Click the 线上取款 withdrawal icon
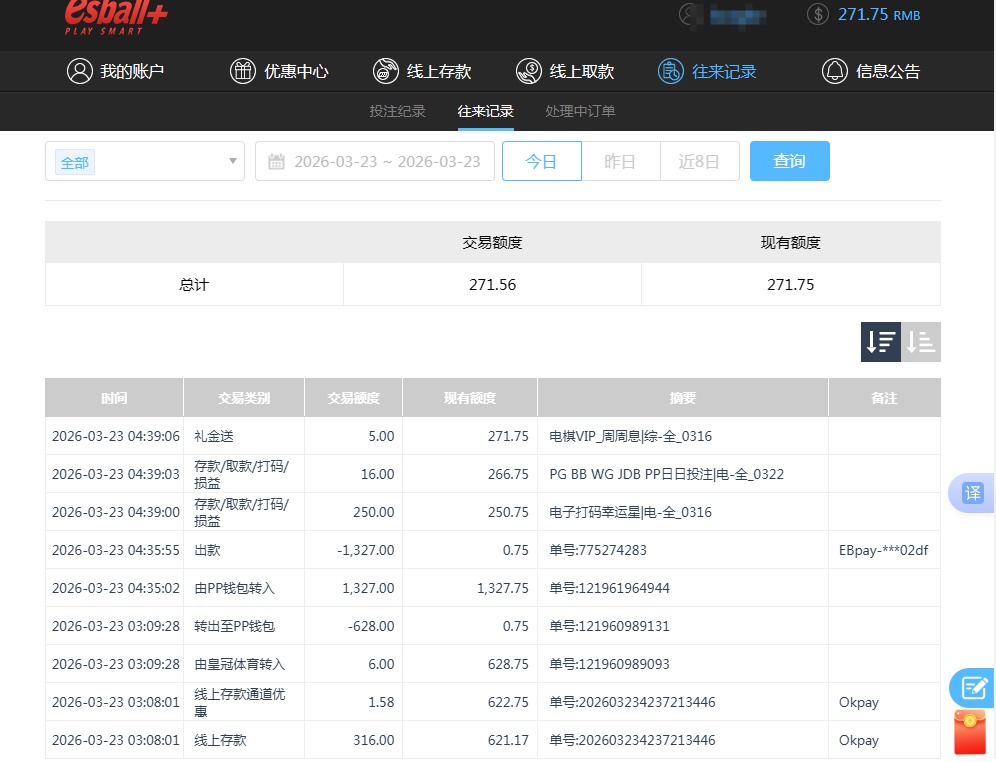Viewport: 996px width, 762px height. tap(528, 71)
